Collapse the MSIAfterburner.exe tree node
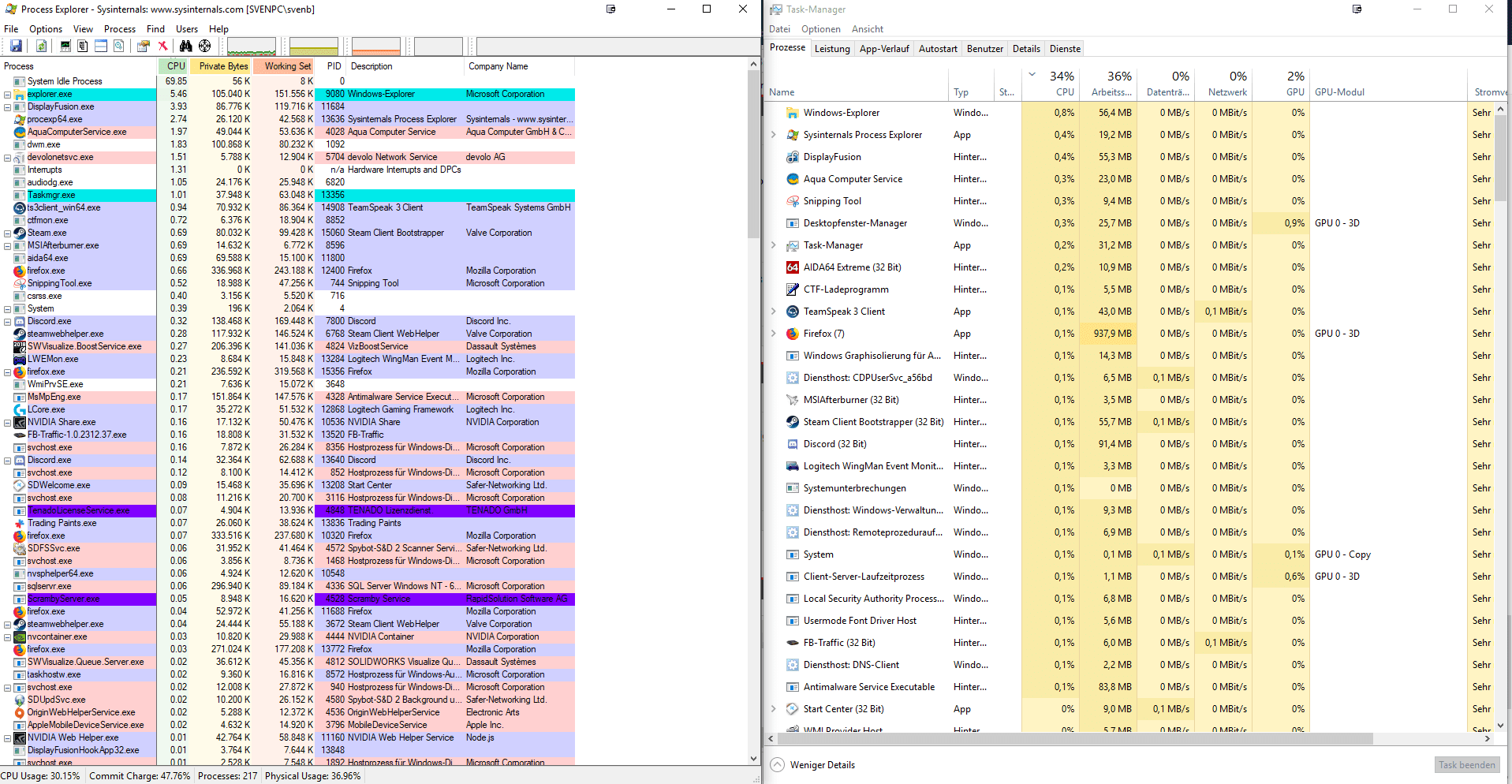Viewport: 1512px width, 784px height. 7,245
